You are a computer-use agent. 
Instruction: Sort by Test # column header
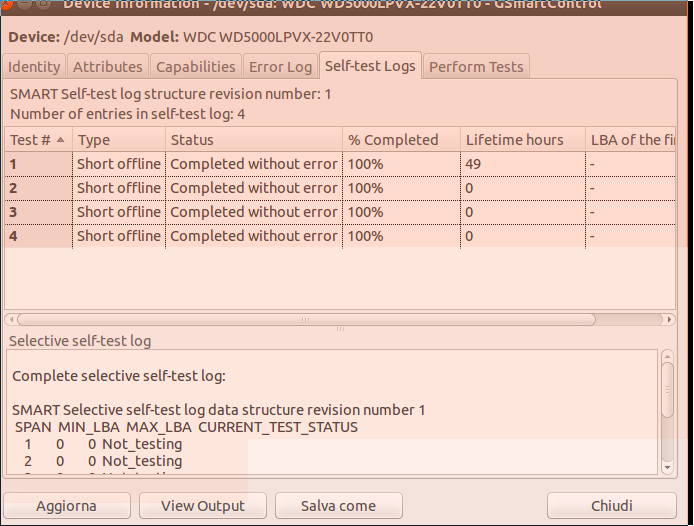(x=39, y=140)
